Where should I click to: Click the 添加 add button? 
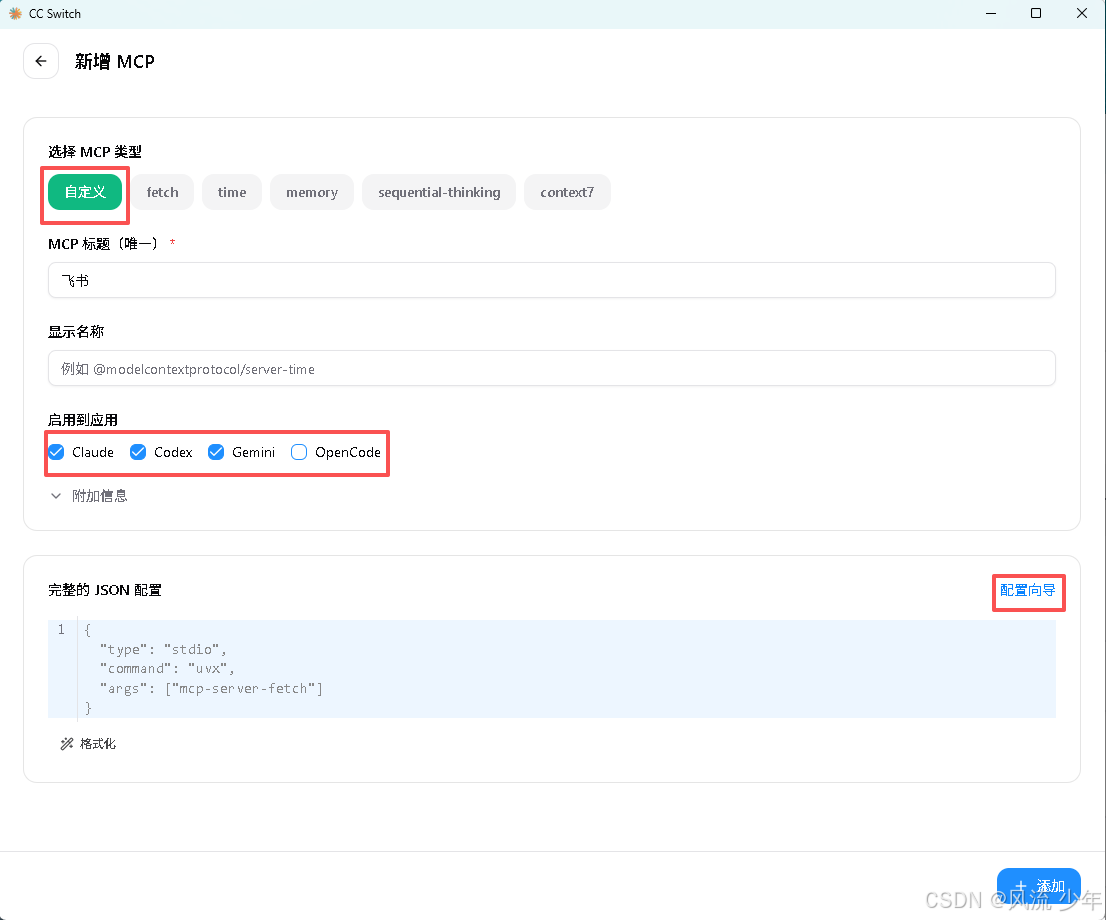1038,886
